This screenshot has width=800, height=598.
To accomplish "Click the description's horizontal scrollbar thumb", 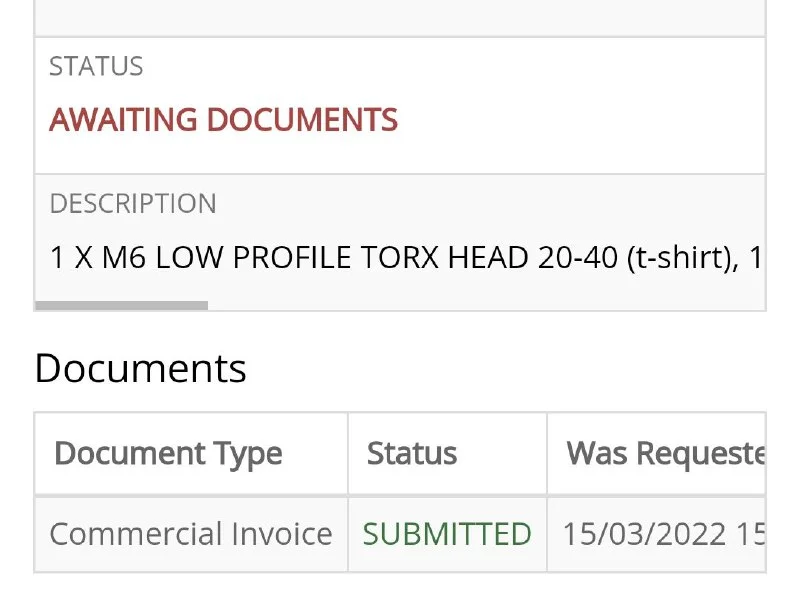I will (121, 306).
